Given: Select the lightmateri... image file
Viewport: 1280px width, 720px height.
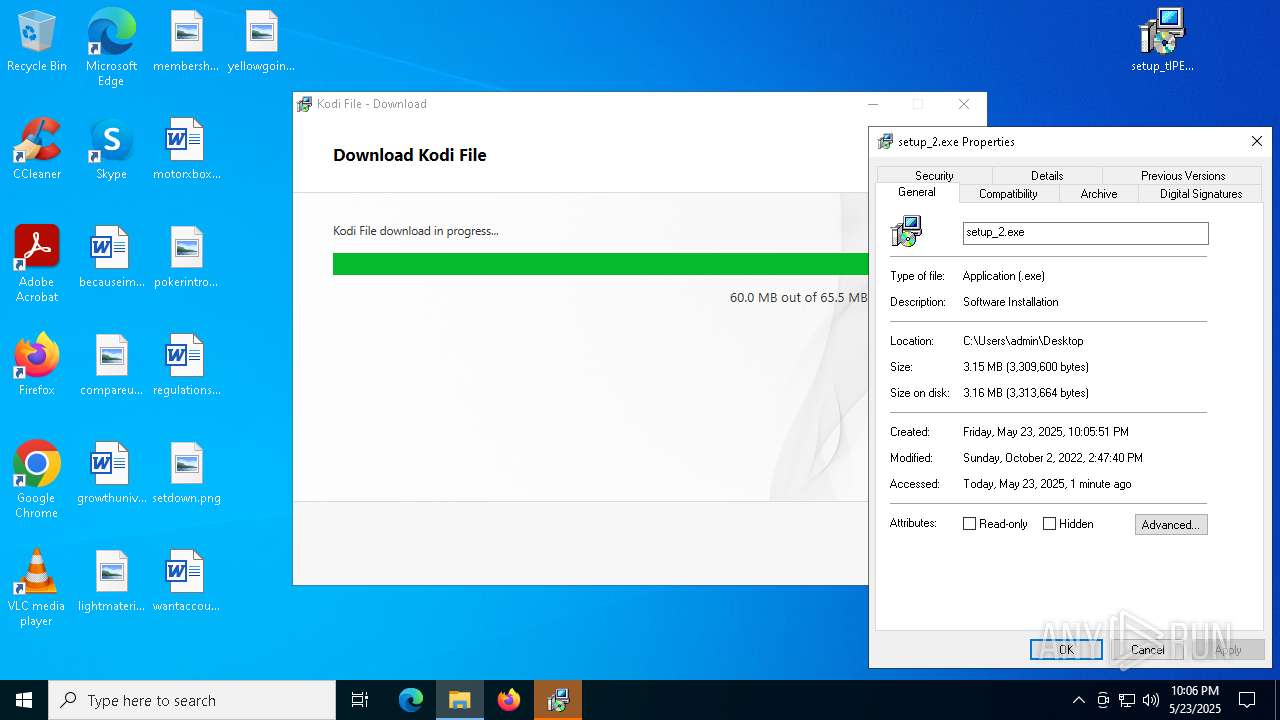Looking at the screenshot, I should [x=111, y=582].
